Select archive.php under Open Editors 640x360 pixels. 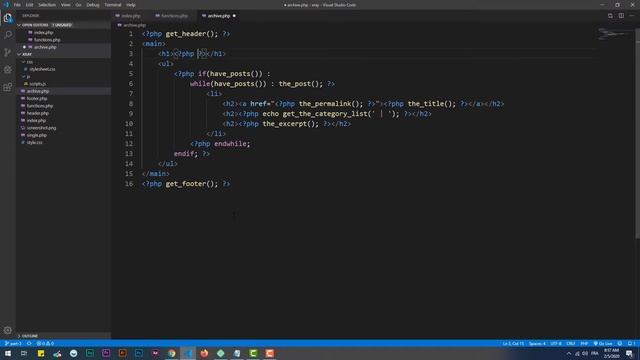(45, 47)
